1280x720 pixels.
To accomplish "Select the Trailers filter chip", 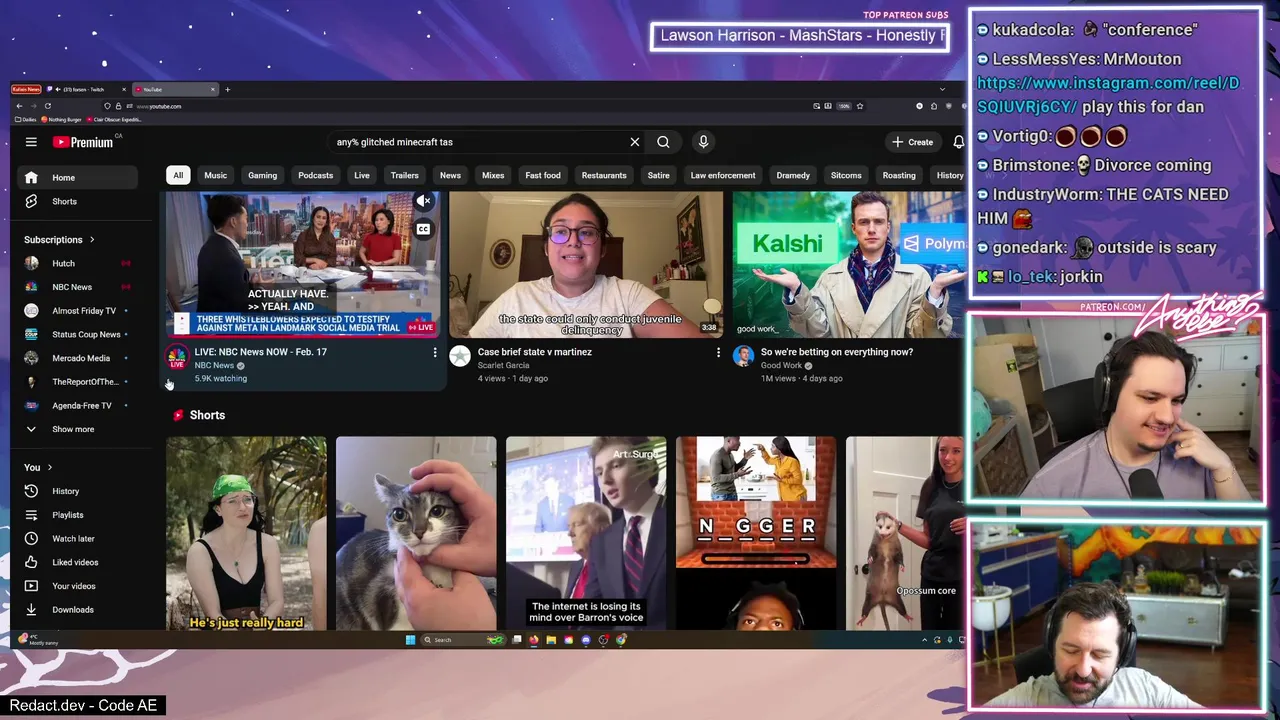I will point(405,175).
